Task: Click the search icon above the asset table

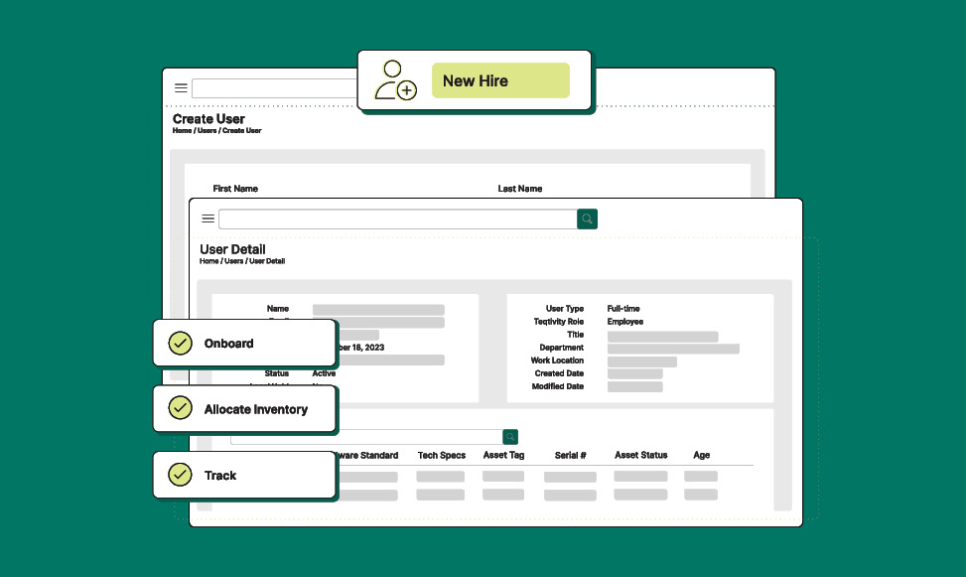Action: pyautogui.click(x=510, y=437)
